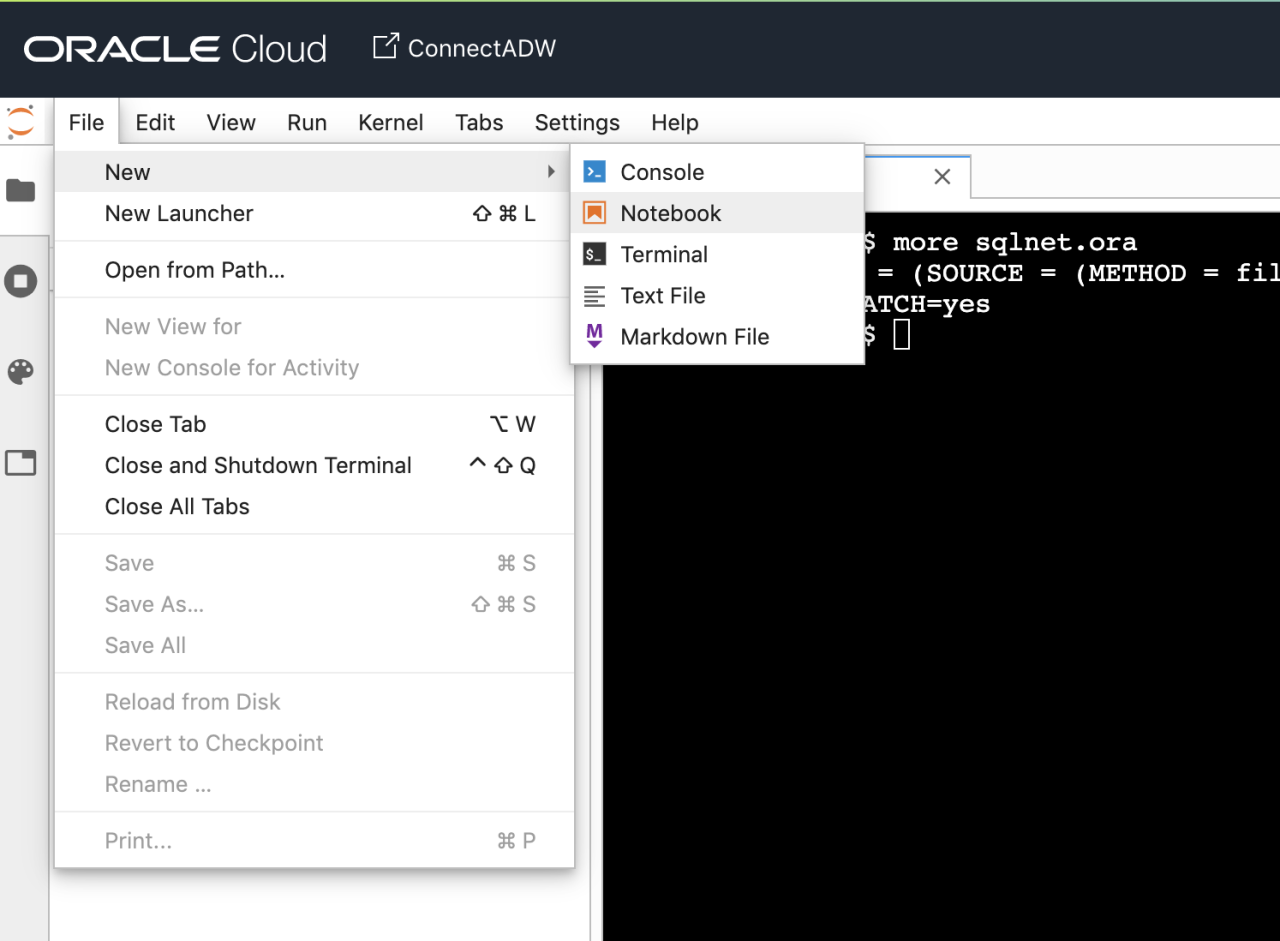
Task: Create a new Console from submenu
Action: tap(717, 172)
